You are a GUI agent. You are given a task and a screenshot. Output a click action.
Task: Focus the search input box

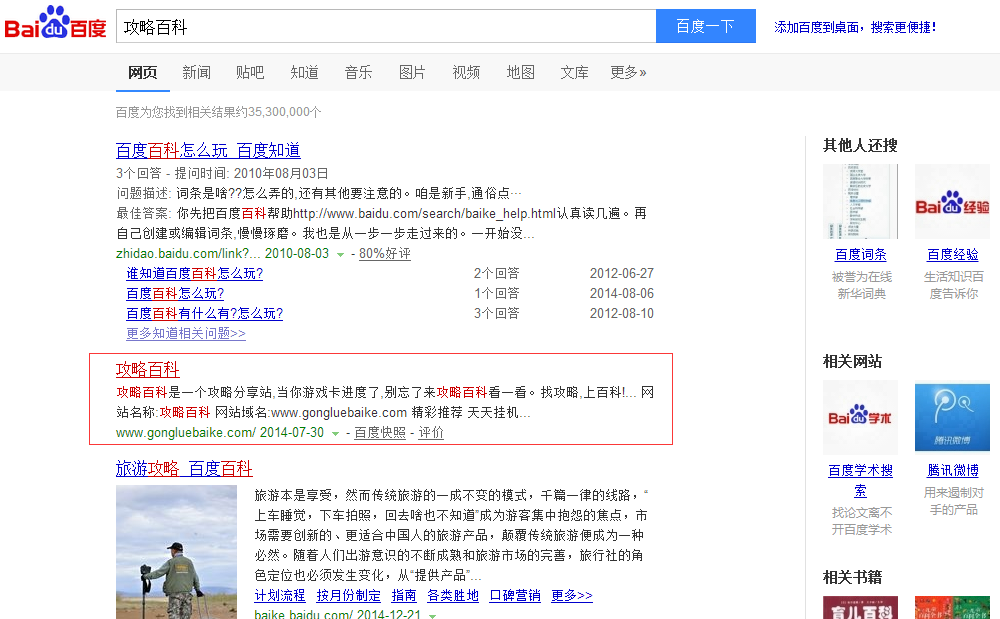click(385, 26)
